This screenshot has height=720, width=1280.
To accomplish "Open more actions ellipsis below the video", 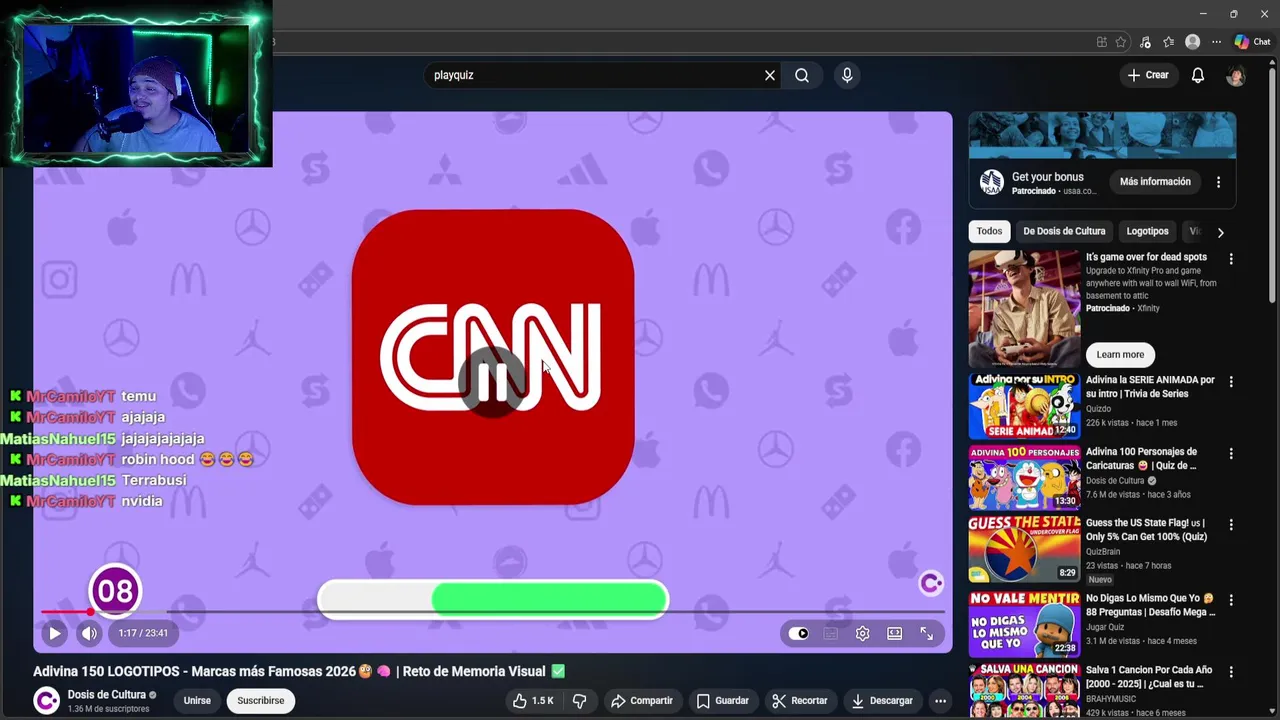I will (x=940, y=701).
